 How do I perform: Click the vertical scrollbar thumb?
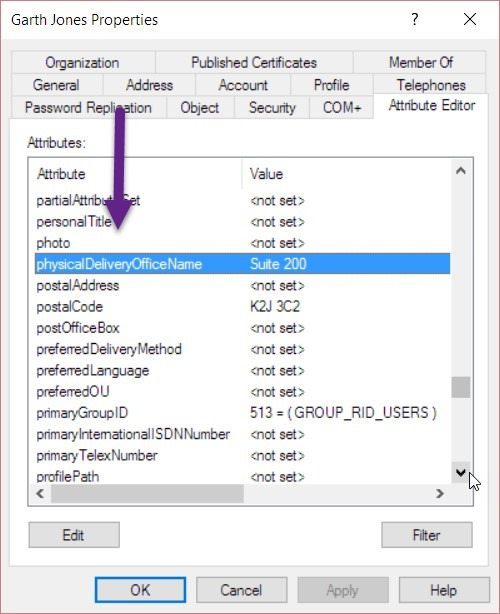coord(461,387)
